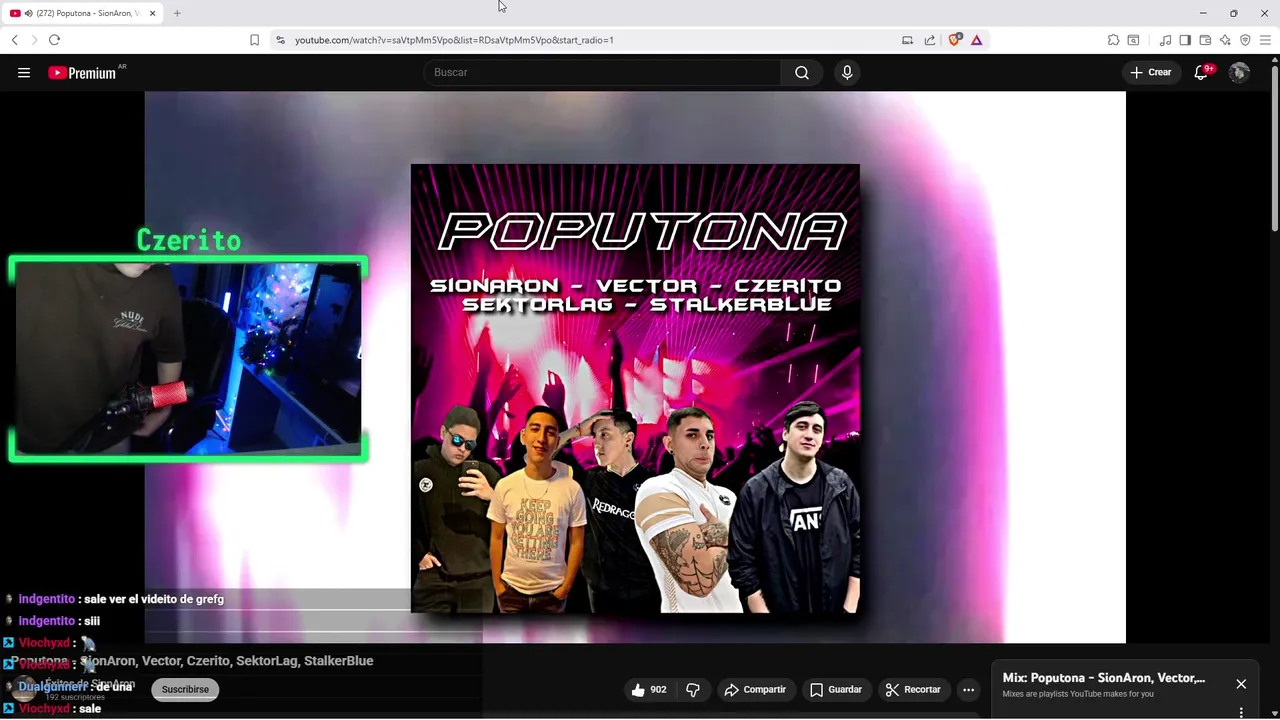Click the magnifying glass search button
This screenshot has height=720, width=1280.
tap(802, 72)
